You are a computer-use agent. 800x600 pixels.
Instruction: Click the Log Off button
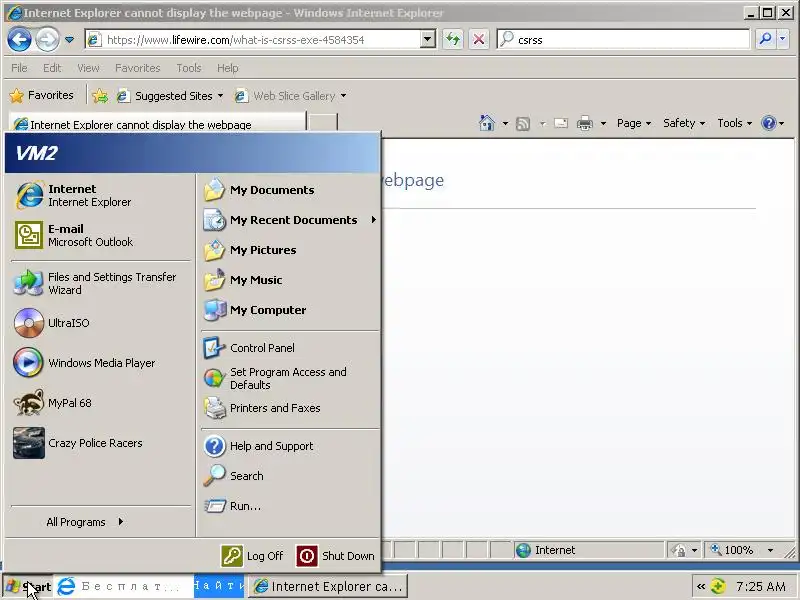[253, 556]
